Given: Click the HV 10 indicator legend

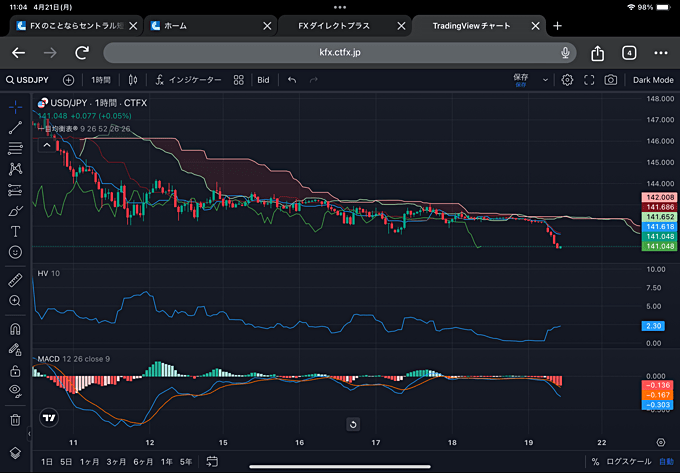Looking at the screenshot, I should [49, 274].
